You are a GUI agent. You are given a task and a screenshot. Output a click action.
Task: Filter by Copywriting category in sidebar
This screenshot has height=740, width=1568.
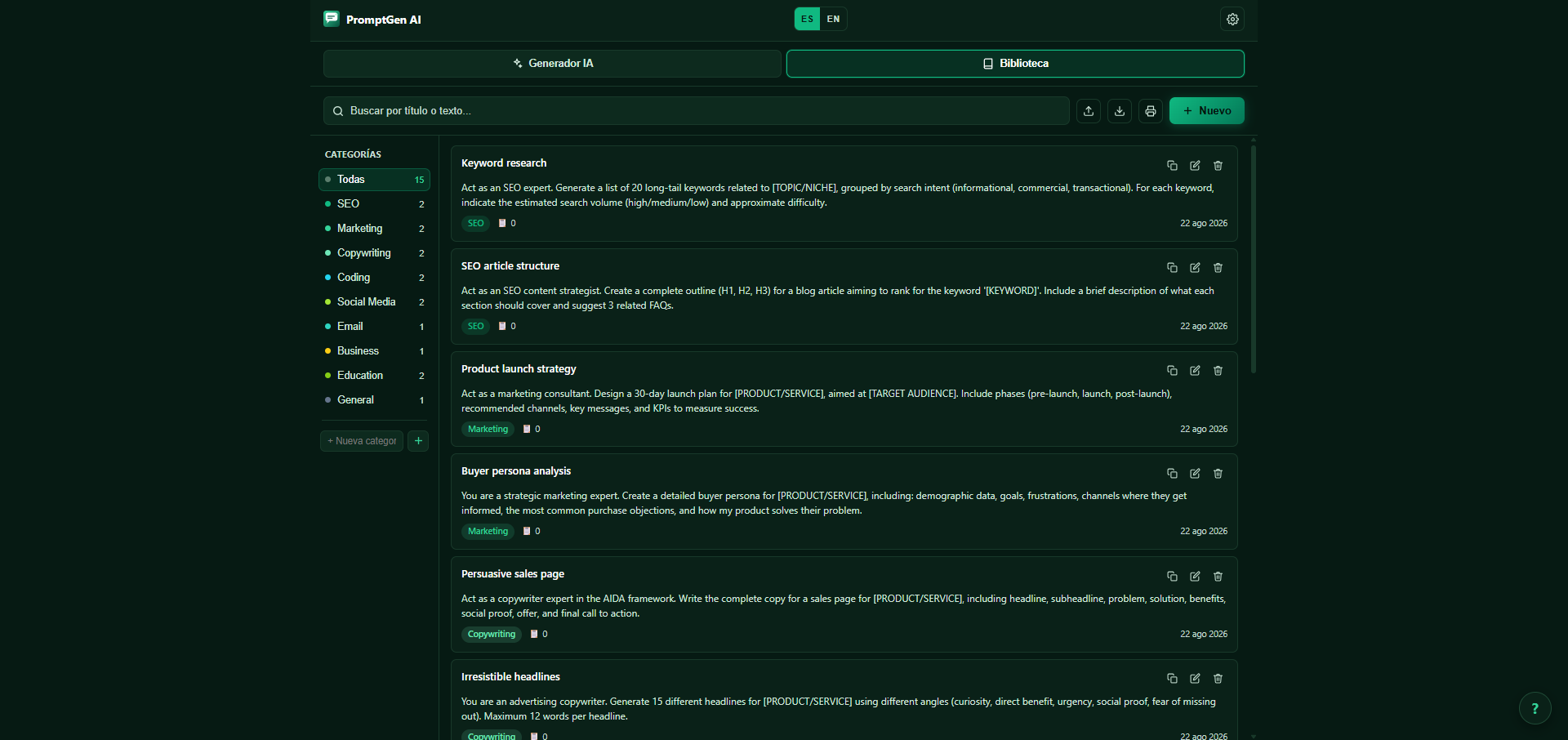(x=374, y=253)
